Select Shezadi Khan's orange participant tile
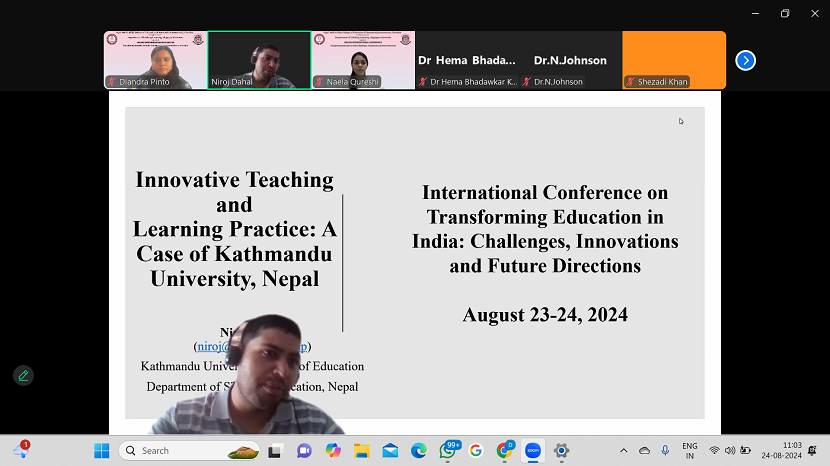The height and width of the screenshot is (466, 830). point(674,60)
